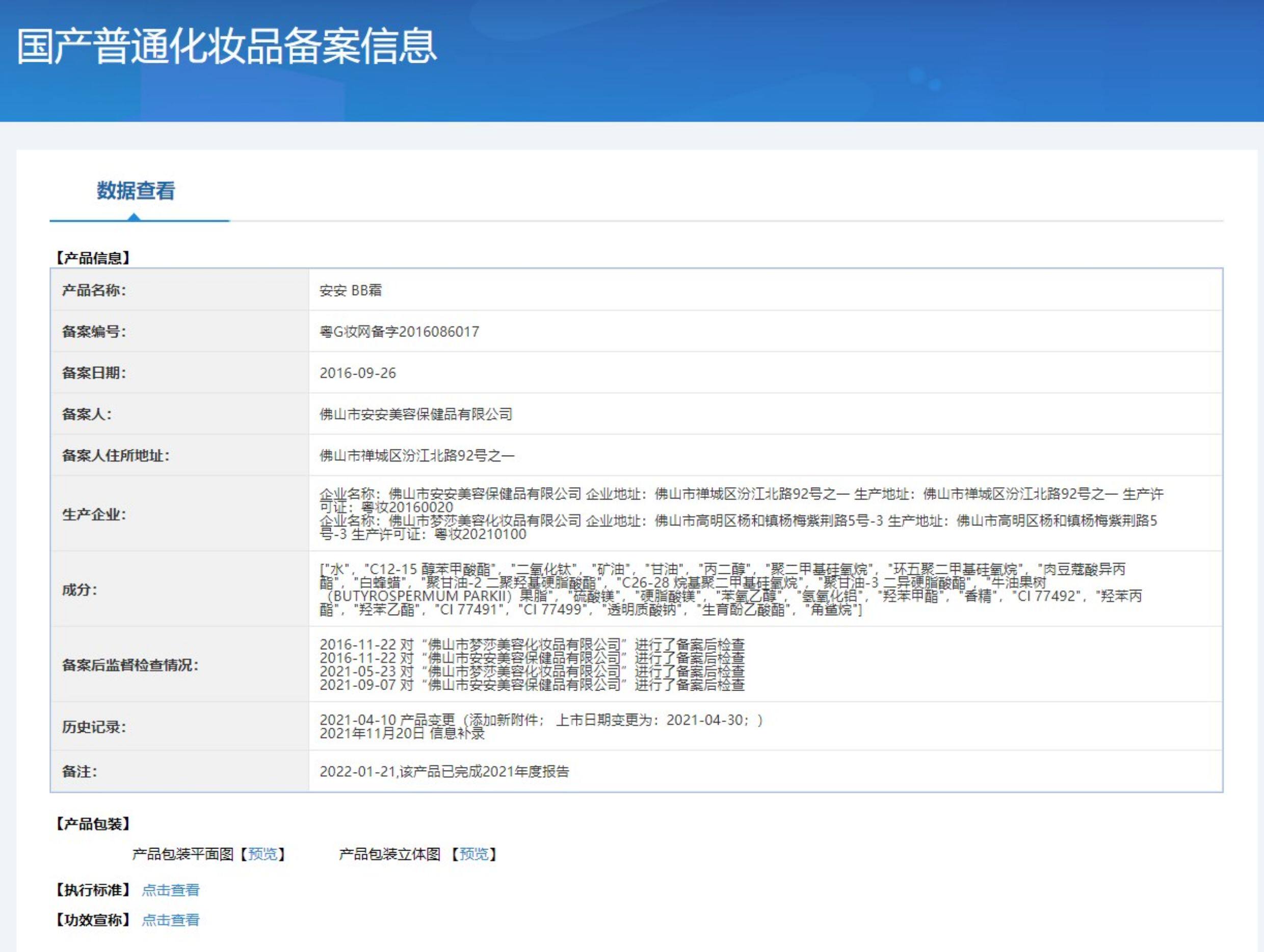
Task: Click the 2021-09-07 inspection record line
Action: (532, 684)
